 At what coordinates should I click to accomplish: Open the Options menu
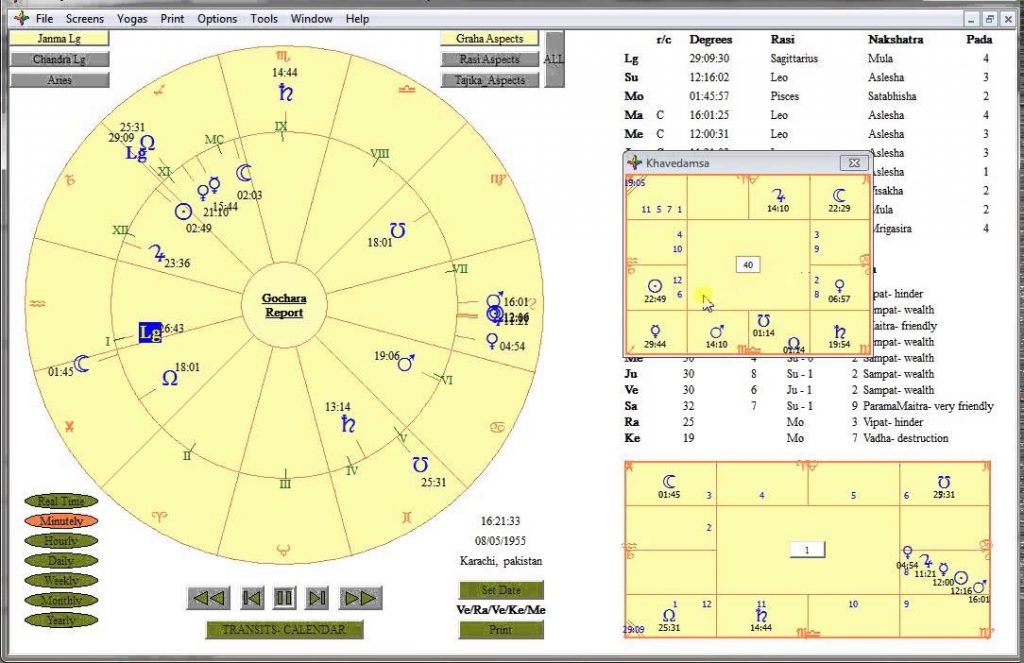pyautogui.click(x=216, y=18)
